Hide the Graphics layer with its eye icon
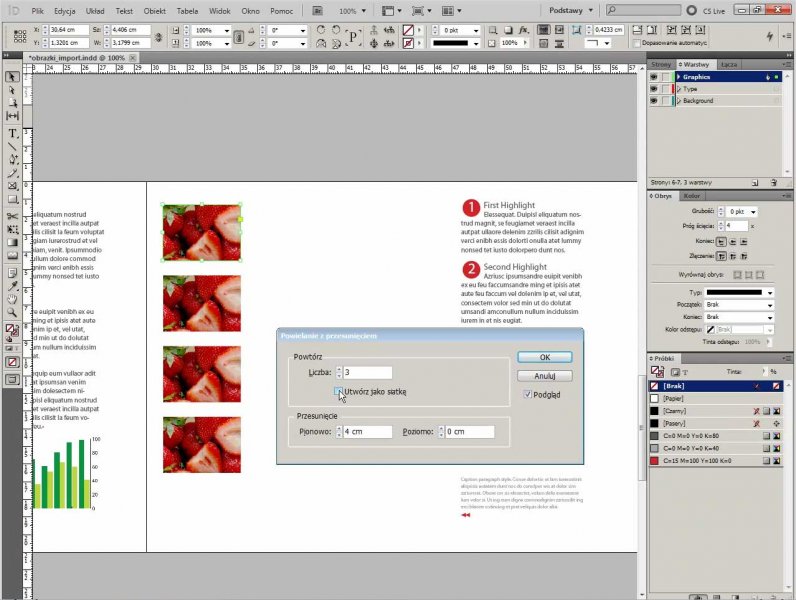Image resolution: width=796 pixels, height=600 pixels. click(x=654, y=77)
